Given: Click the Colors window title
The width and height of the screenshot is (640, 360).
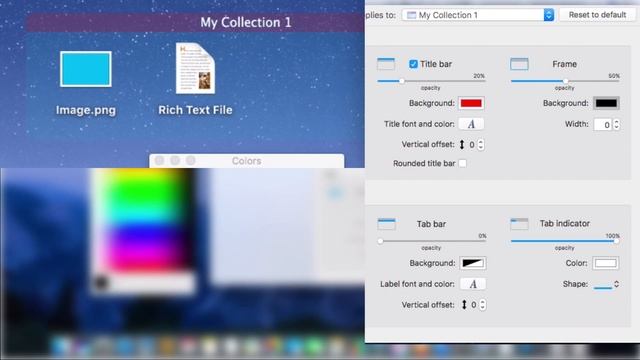Looking at the screenshot, I should coord(247,161).
